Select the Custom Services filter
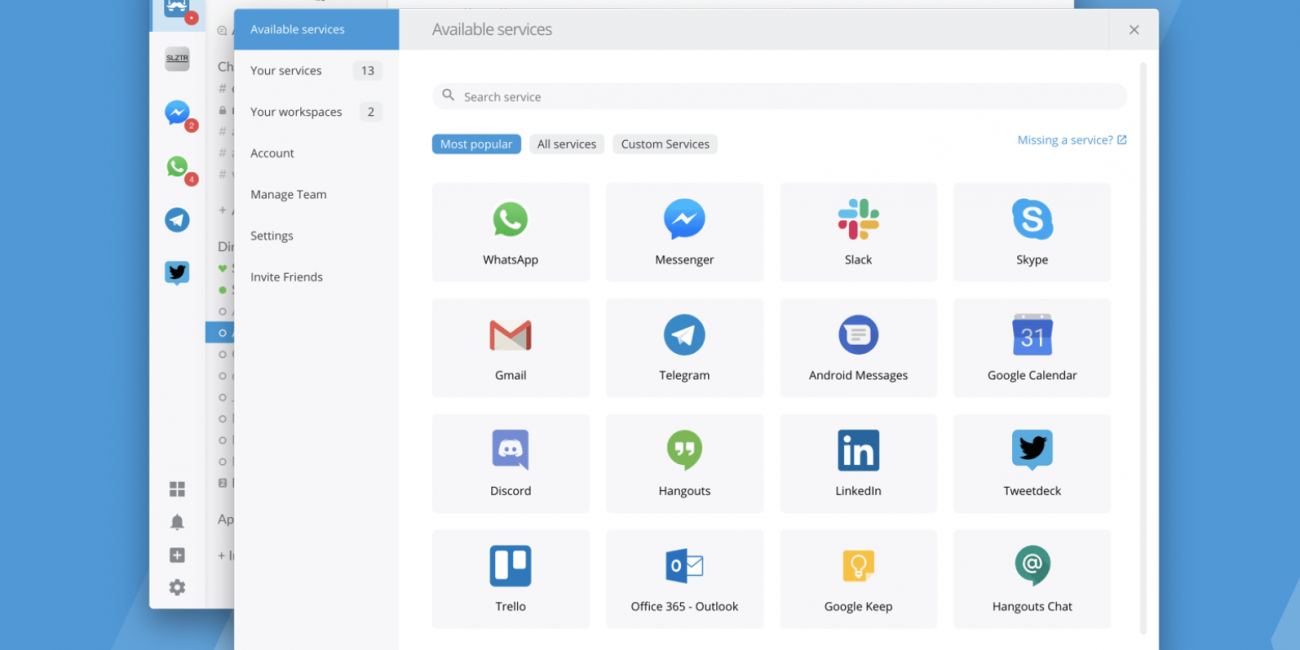Viewport: 1300px width, 650px height. tap(665, 144)
